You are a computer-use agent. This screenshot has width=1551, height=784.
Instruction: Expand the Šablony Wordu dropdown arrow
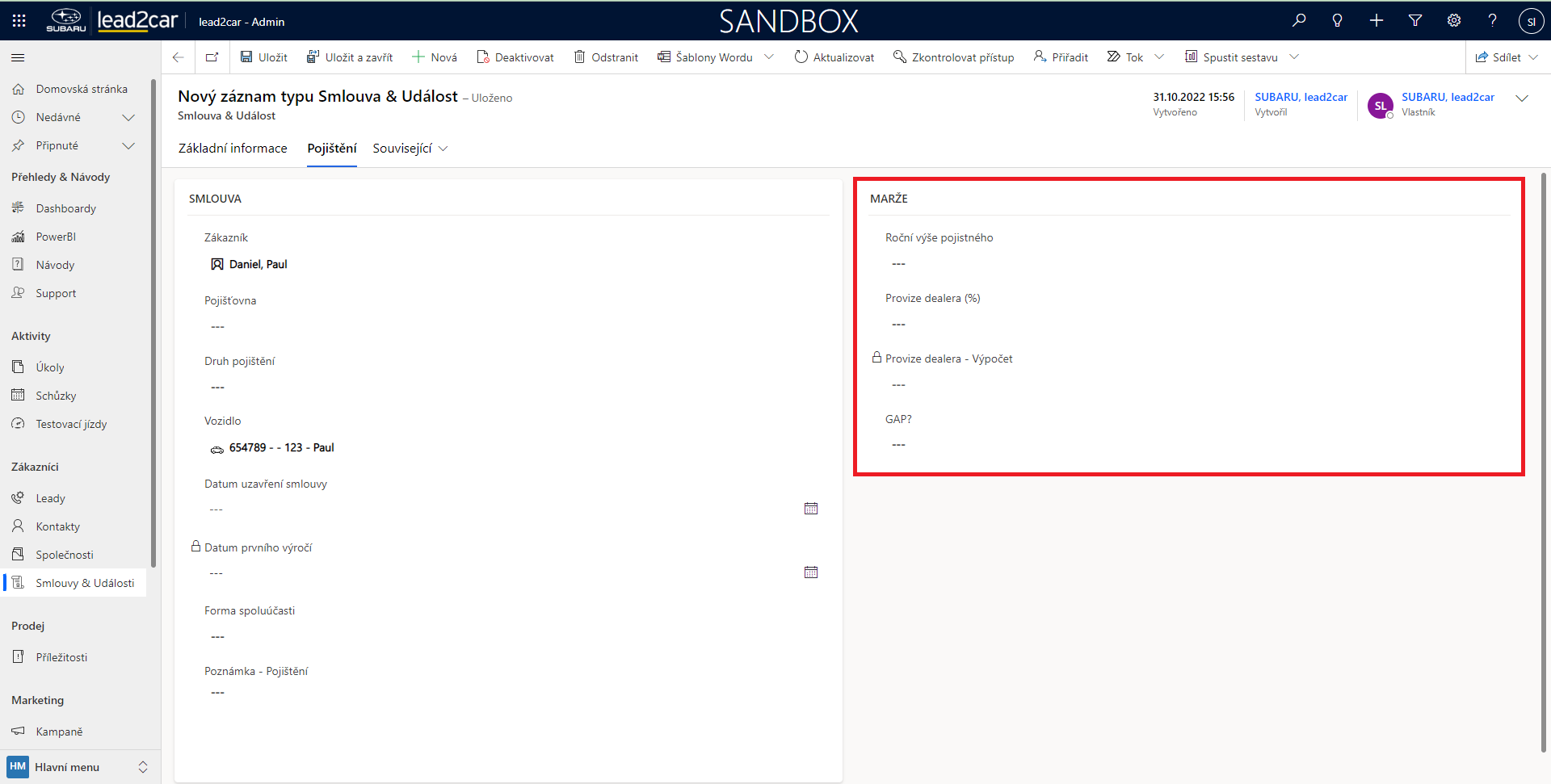[769, 57]
